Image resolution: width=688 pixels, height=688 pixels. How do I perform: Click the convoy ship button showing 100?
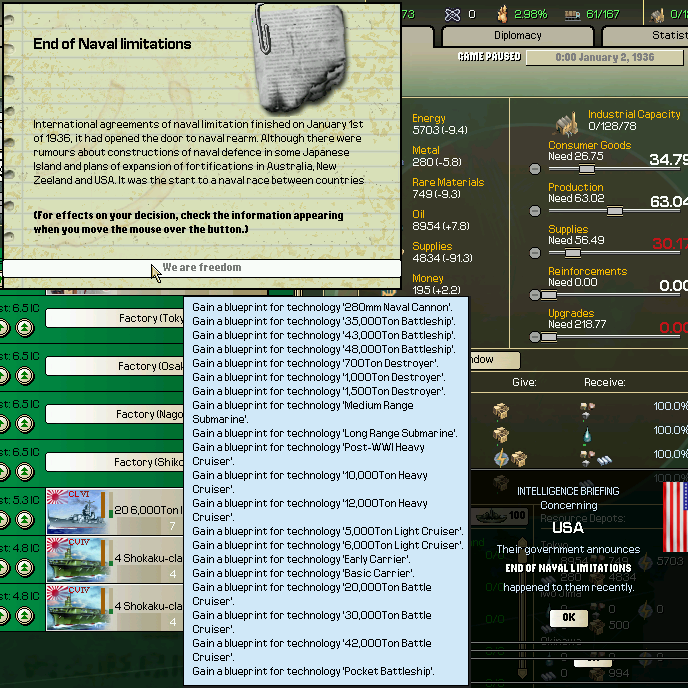click(x=500, y=516)
